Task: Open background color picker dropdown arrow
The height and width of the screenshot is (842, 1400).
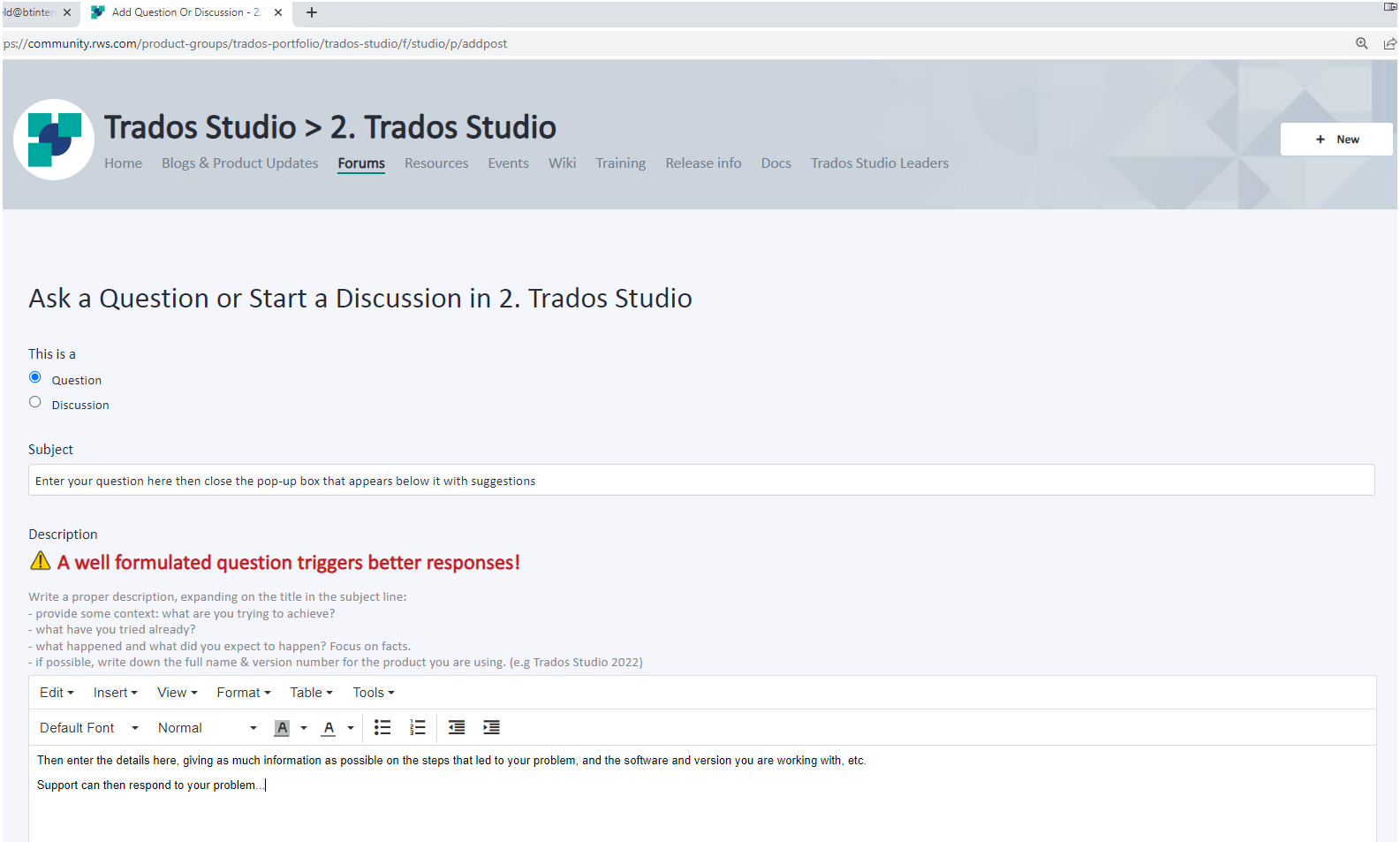Action: (x=304, y=728)
